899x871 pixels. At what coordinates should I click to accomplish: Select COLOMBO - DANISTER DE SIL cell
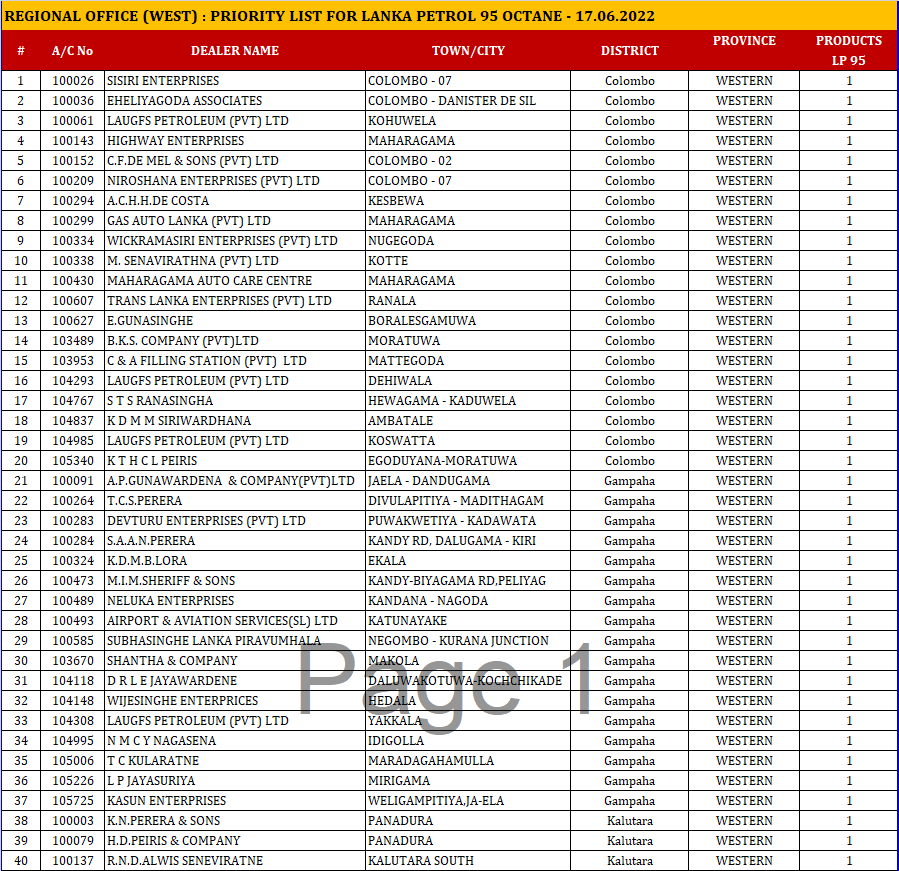coord(468,101)
